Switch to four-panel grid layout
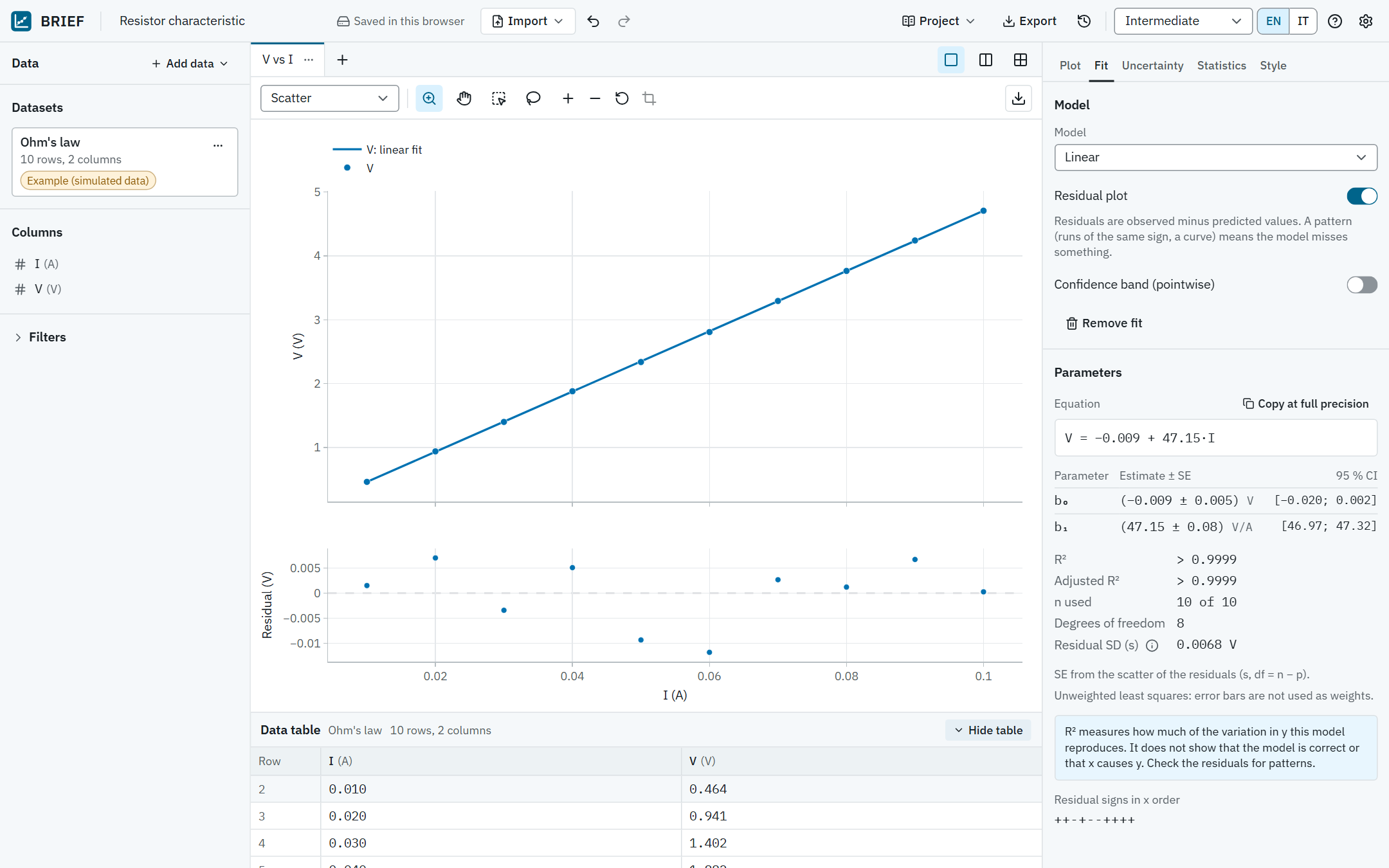 [x=1021, y=60]
